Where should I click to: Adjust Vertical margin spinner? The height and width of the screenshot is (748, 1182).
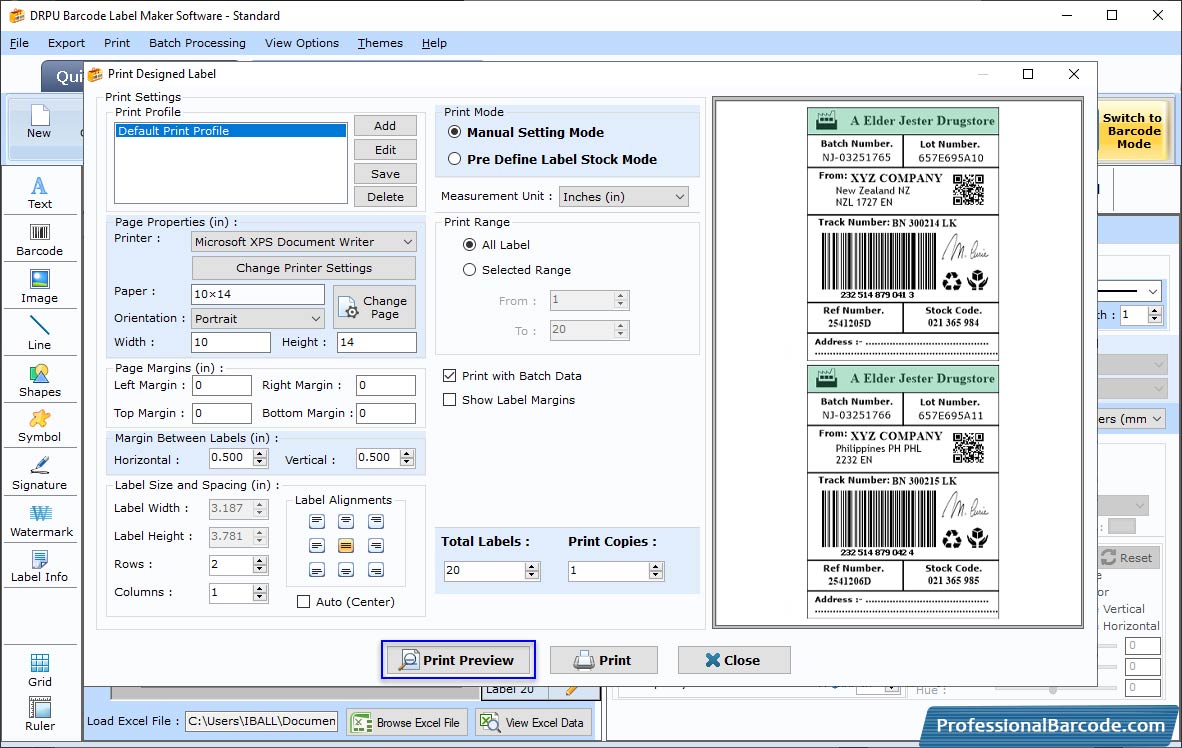pyautogui.click(x=407, y=458)
